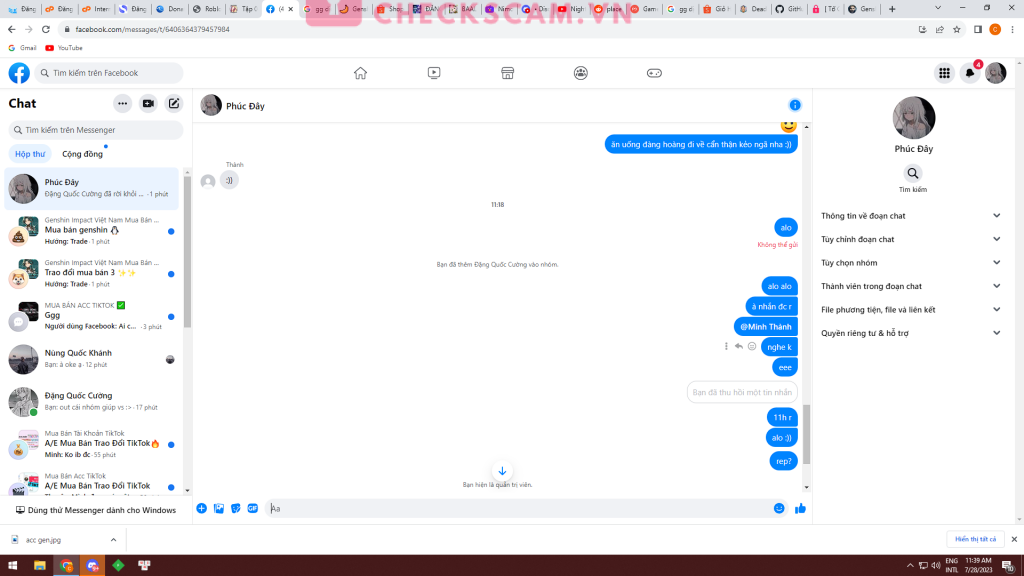Click the browser address bar URL
1024x576 pixels.
[x=152, y=29]
